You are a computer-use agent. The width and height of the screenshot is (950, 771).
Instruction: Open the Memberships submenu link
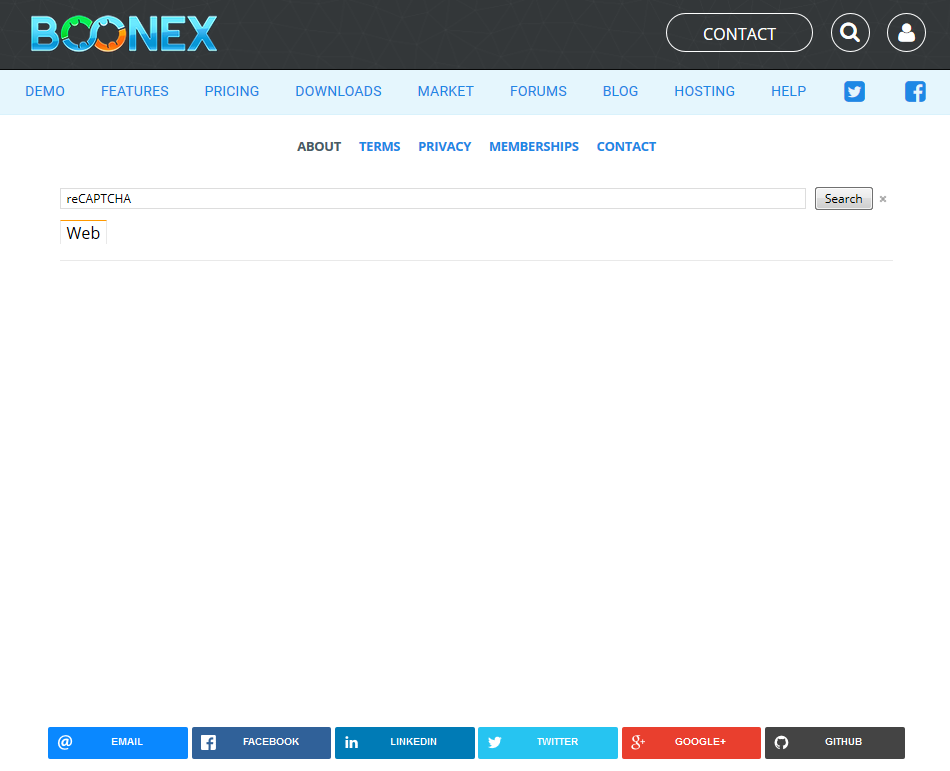tap(533, 146)
